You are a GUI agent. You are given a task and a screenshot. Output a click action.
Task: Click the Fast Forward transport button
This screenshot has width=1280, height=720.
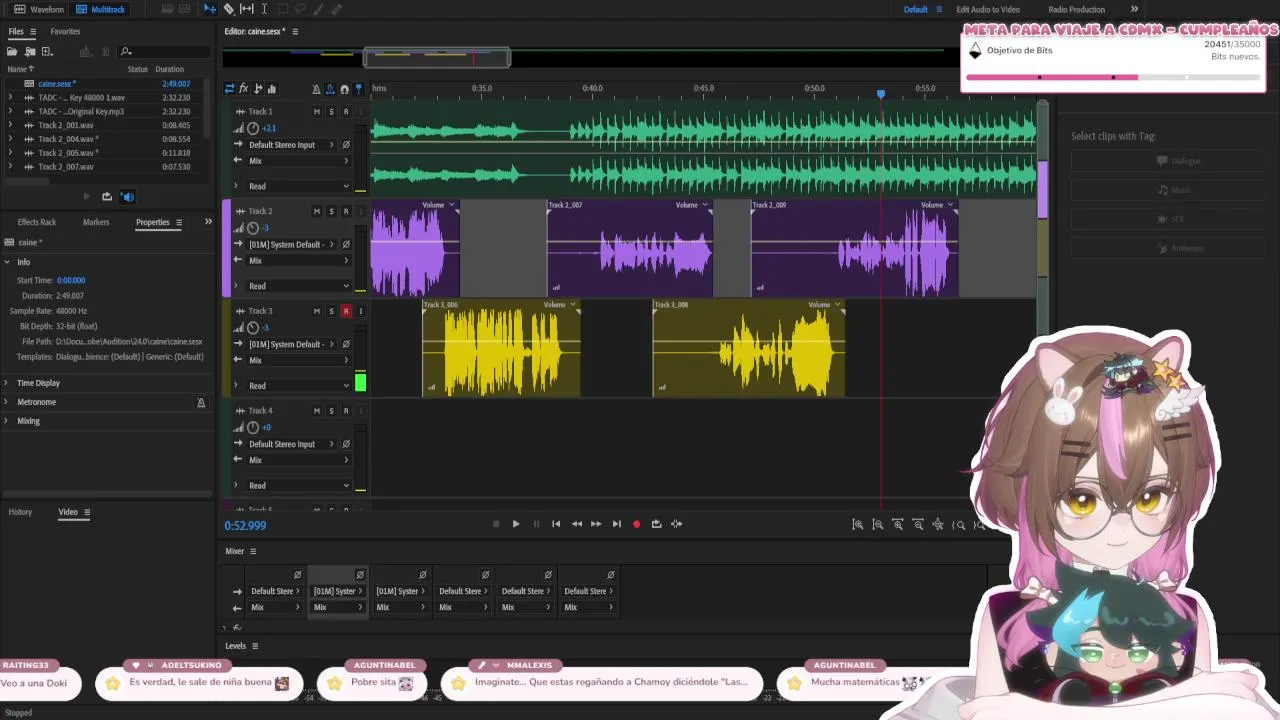coord(596,524)
